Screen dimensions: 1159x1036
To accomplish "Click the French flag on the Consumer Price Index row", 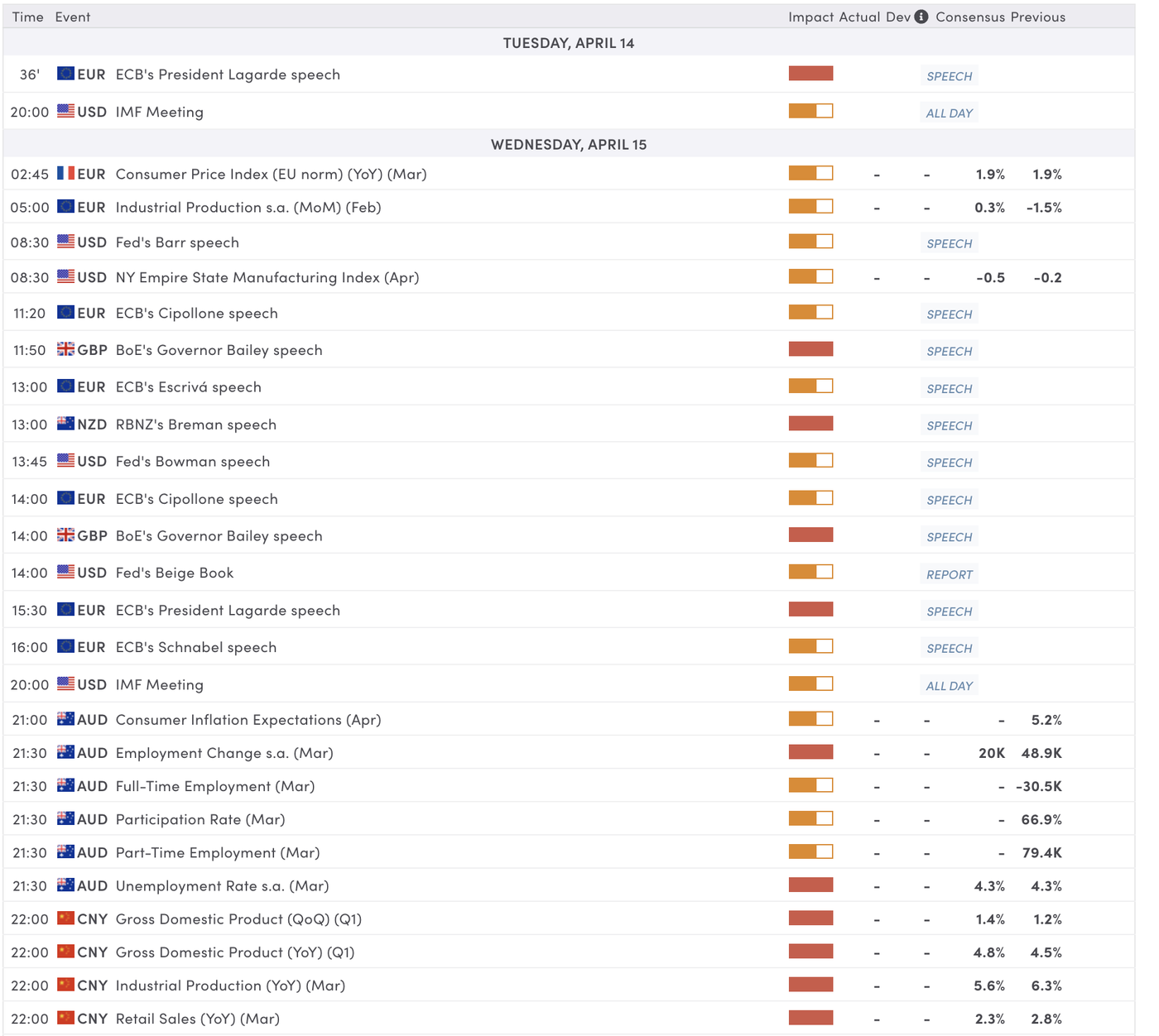I will [x=65, y=174].
